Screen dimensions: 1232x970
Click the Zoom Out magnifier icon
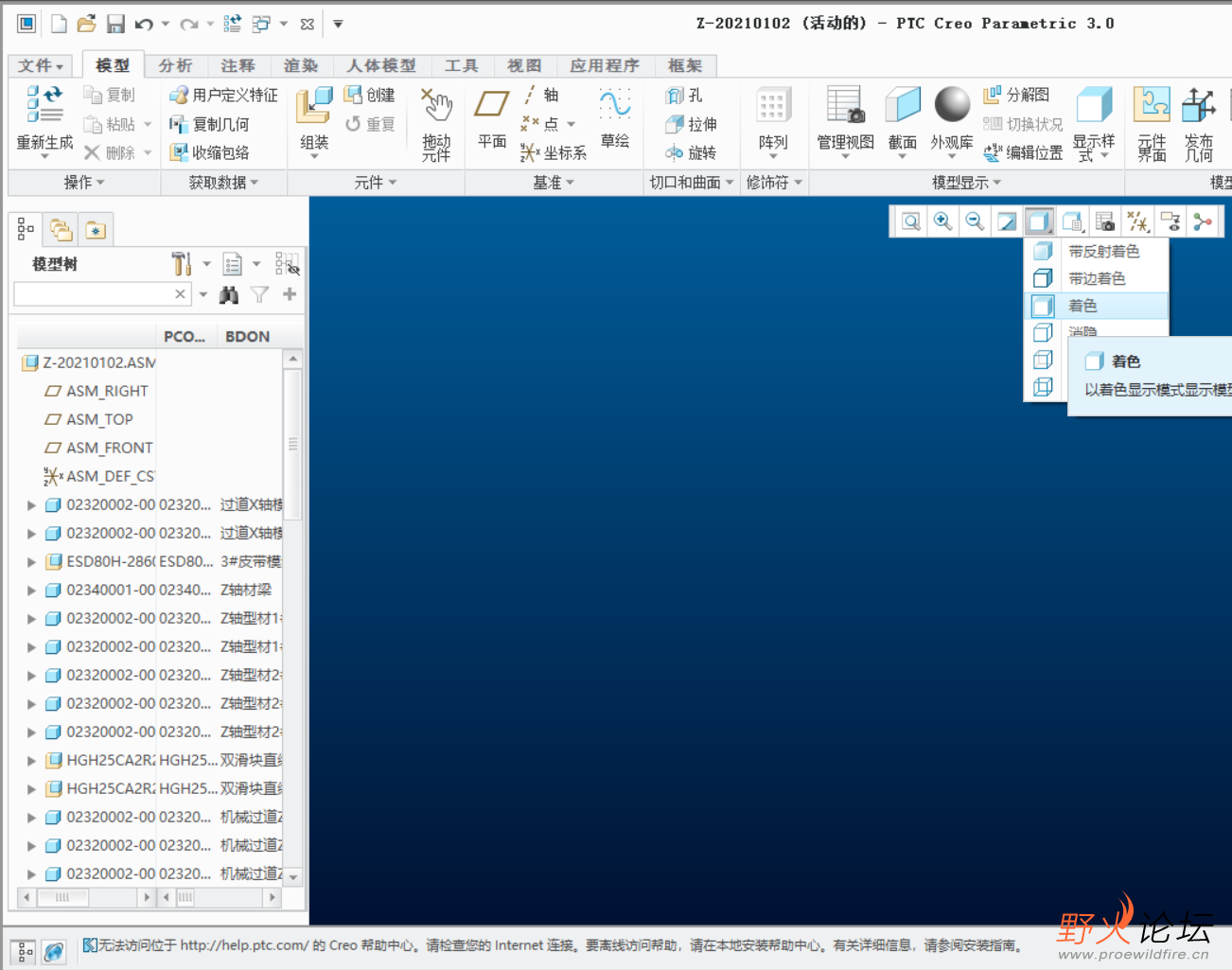click(975, 221)
